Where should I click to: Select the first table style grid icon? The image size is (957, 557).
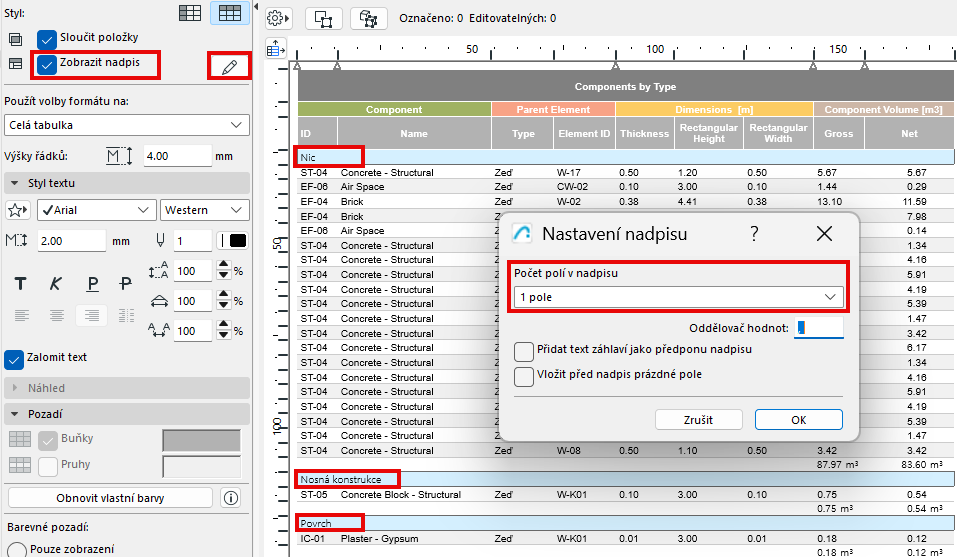(191, 13)
